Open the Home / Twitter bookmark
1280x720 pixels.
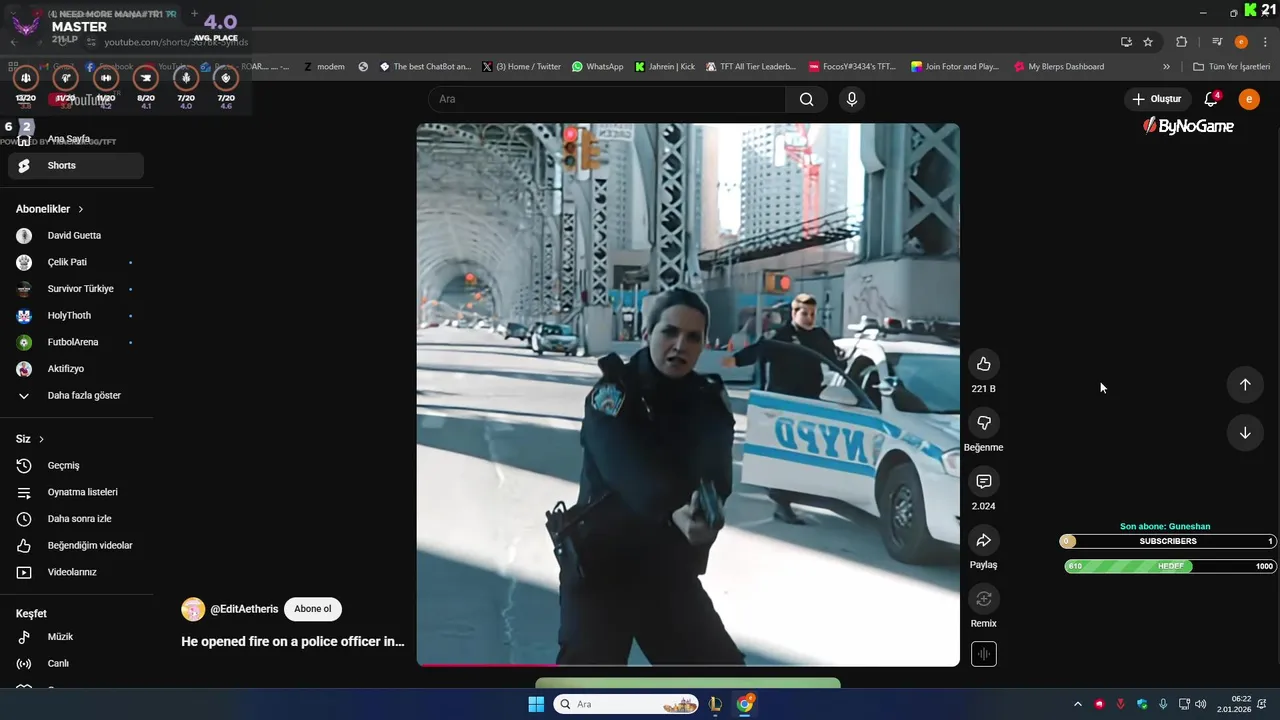point(521,67)
